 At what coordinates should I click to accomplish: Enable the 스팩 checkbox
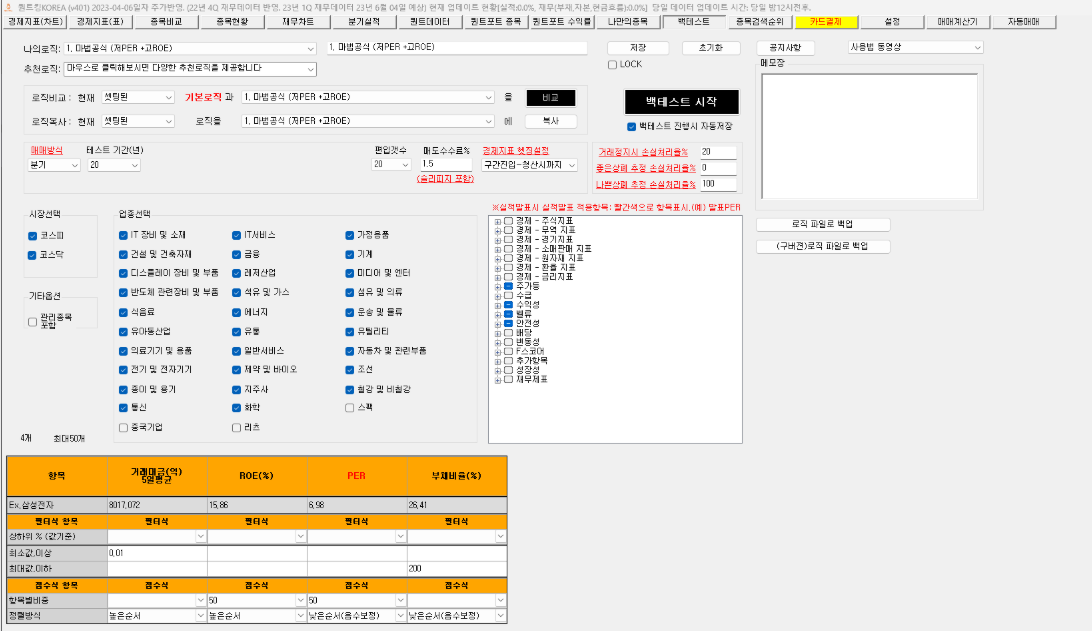pos(350,408)
